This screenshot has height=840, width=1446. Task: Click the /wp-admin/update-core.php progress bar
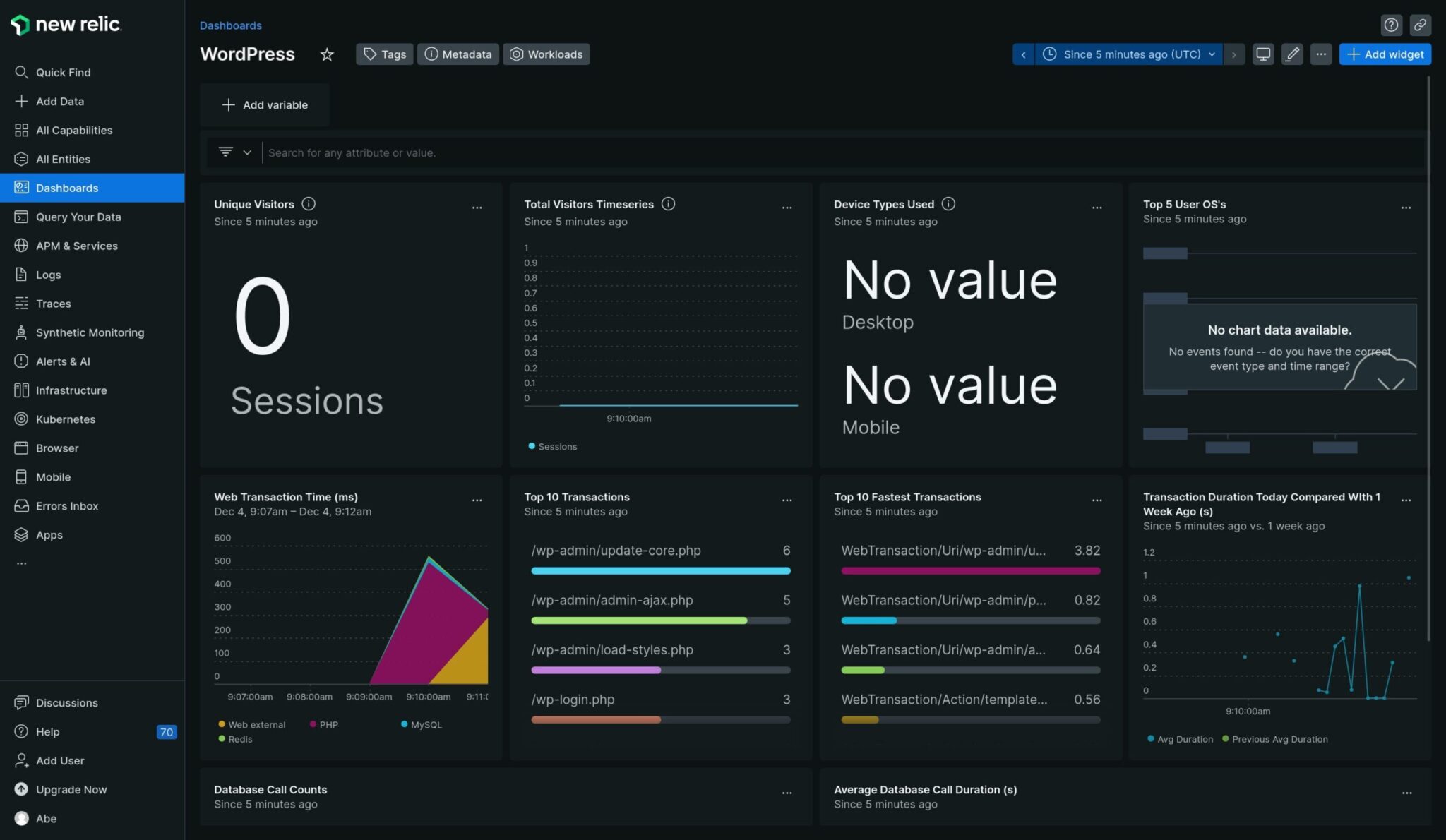(x=660, y=570)
